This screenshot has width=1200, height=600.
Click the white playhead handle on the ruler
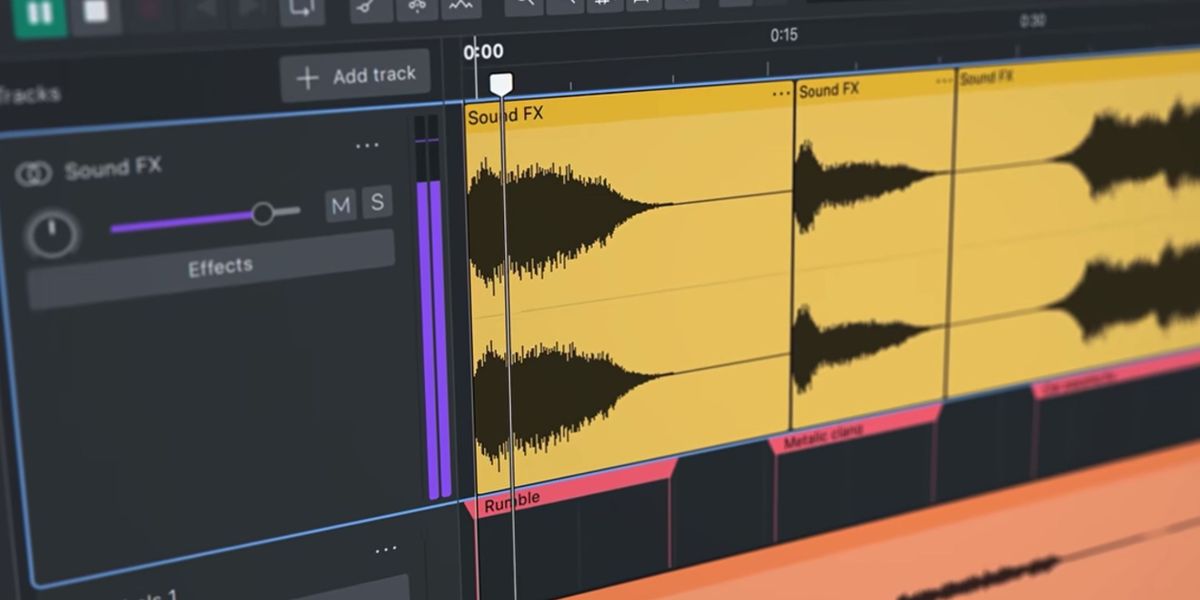coord(501,84)
